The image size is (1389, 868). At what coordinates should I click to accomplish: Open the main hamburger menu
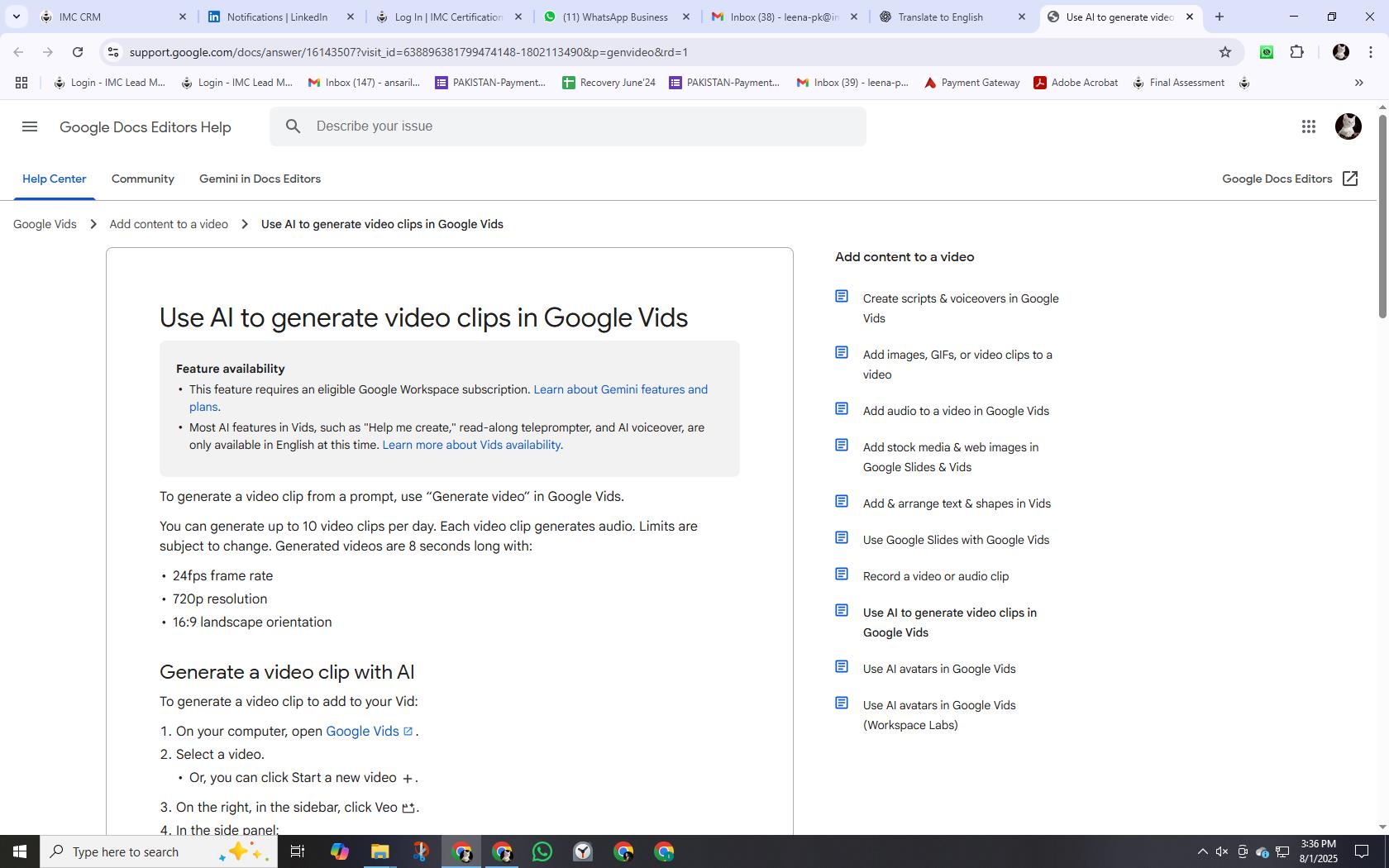click(x=30, y=126)
